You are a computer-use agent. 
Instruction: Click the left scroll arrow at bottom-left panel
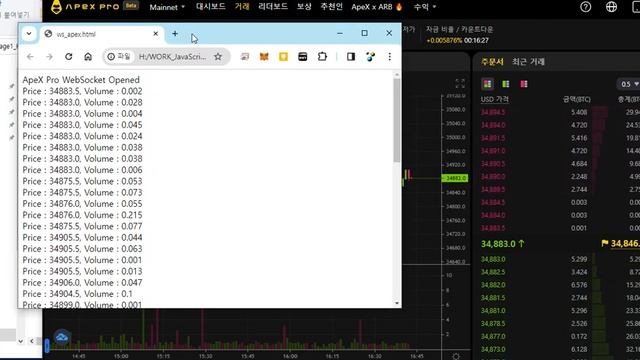pos(31,341)
